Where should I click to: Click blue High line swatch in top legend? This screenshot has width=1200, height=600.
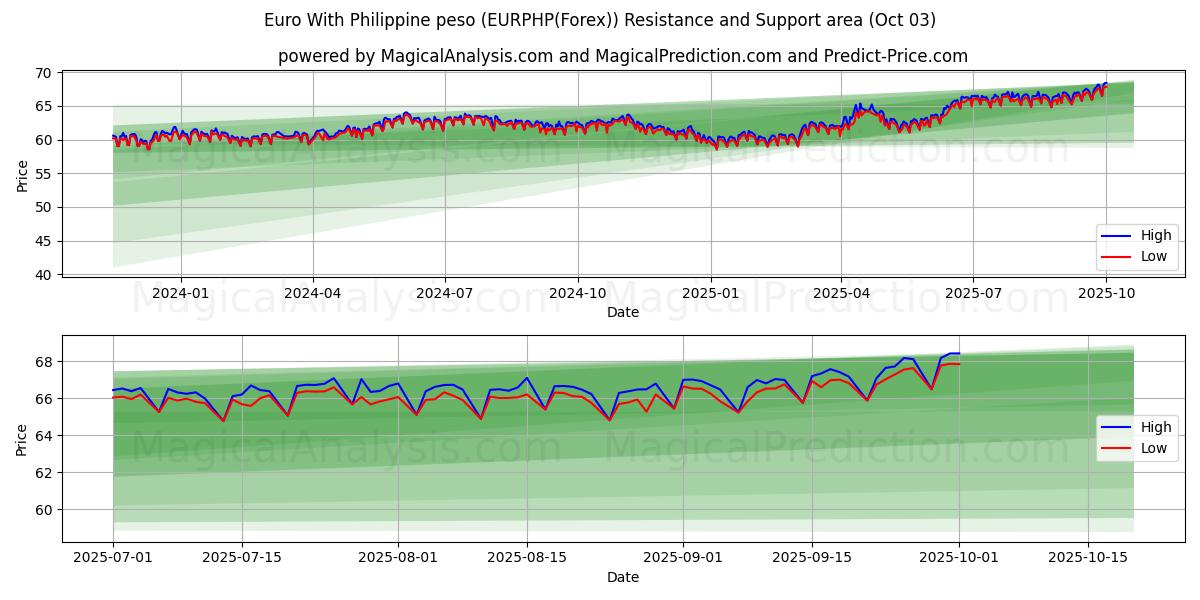click(x=1115, y=236)
